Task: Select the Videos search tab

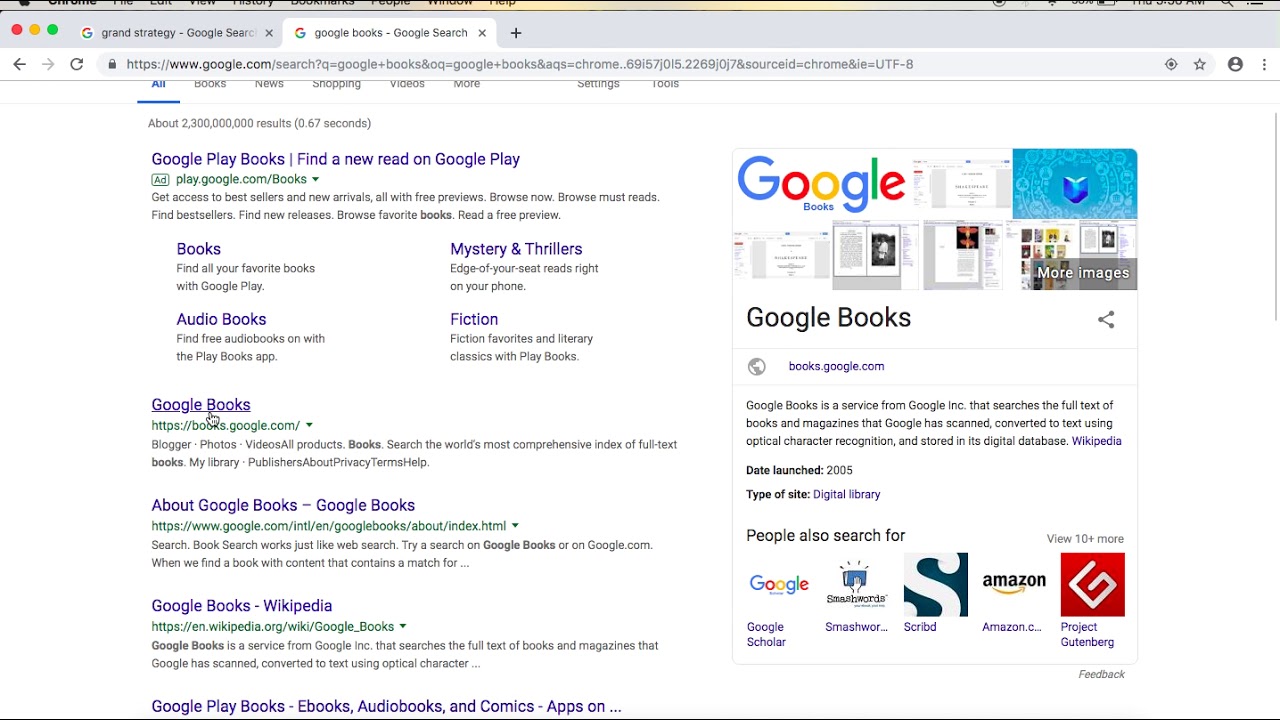Action: (407, 84)
